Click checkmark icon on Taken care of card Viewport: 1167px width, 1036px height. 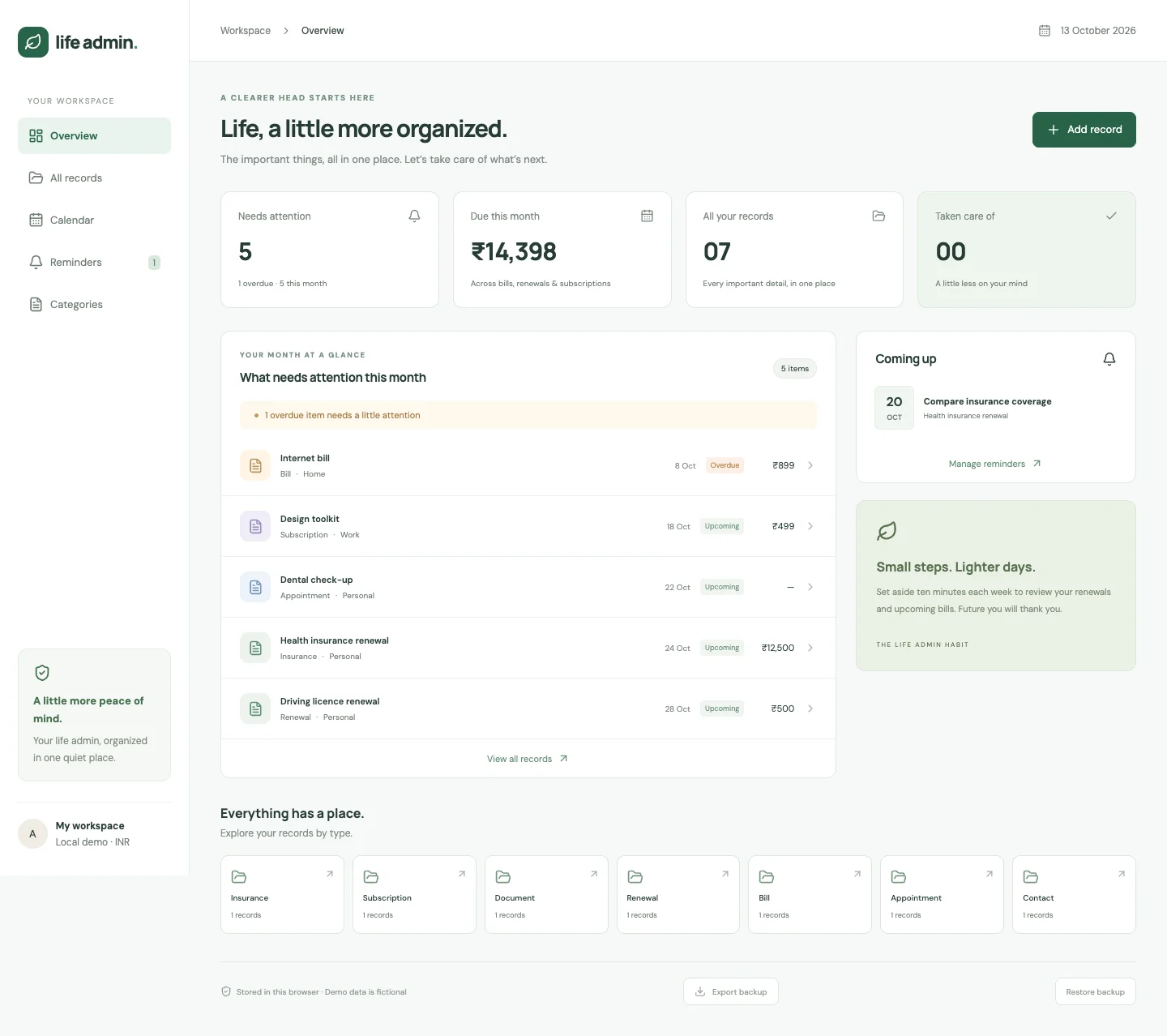tap(1111, 216)
